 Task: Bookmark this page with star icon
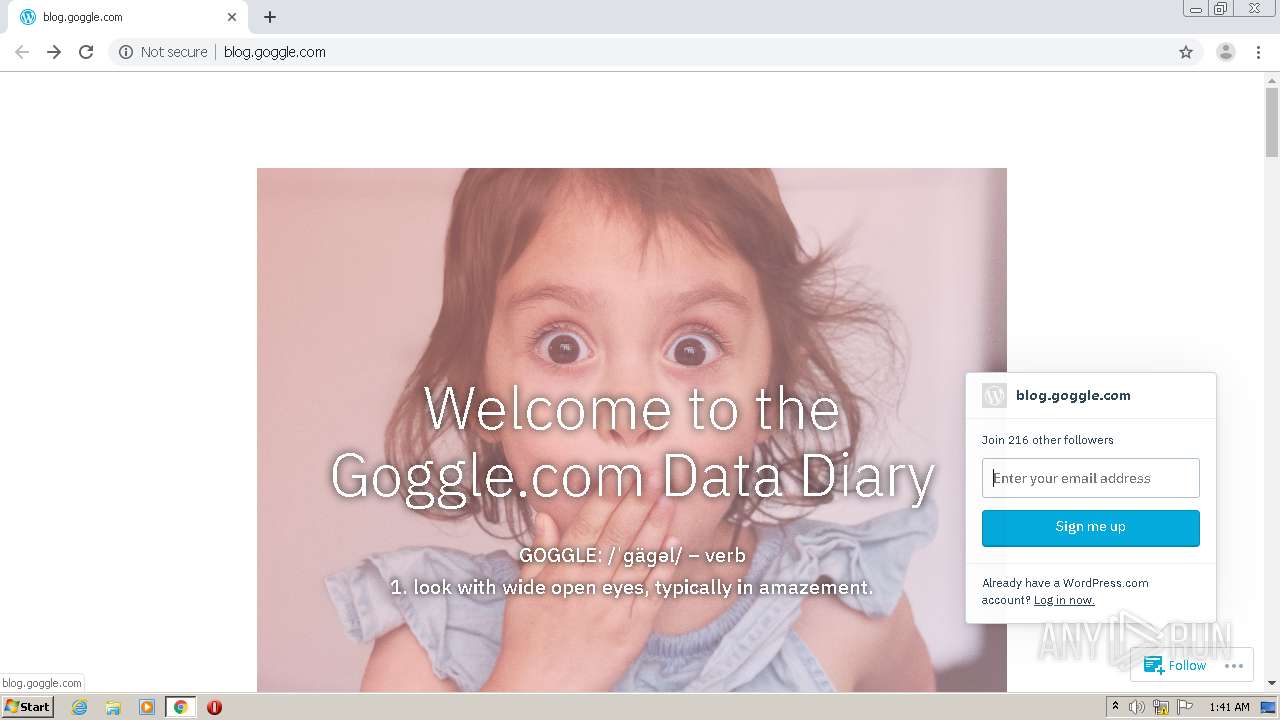[1186, 52]
